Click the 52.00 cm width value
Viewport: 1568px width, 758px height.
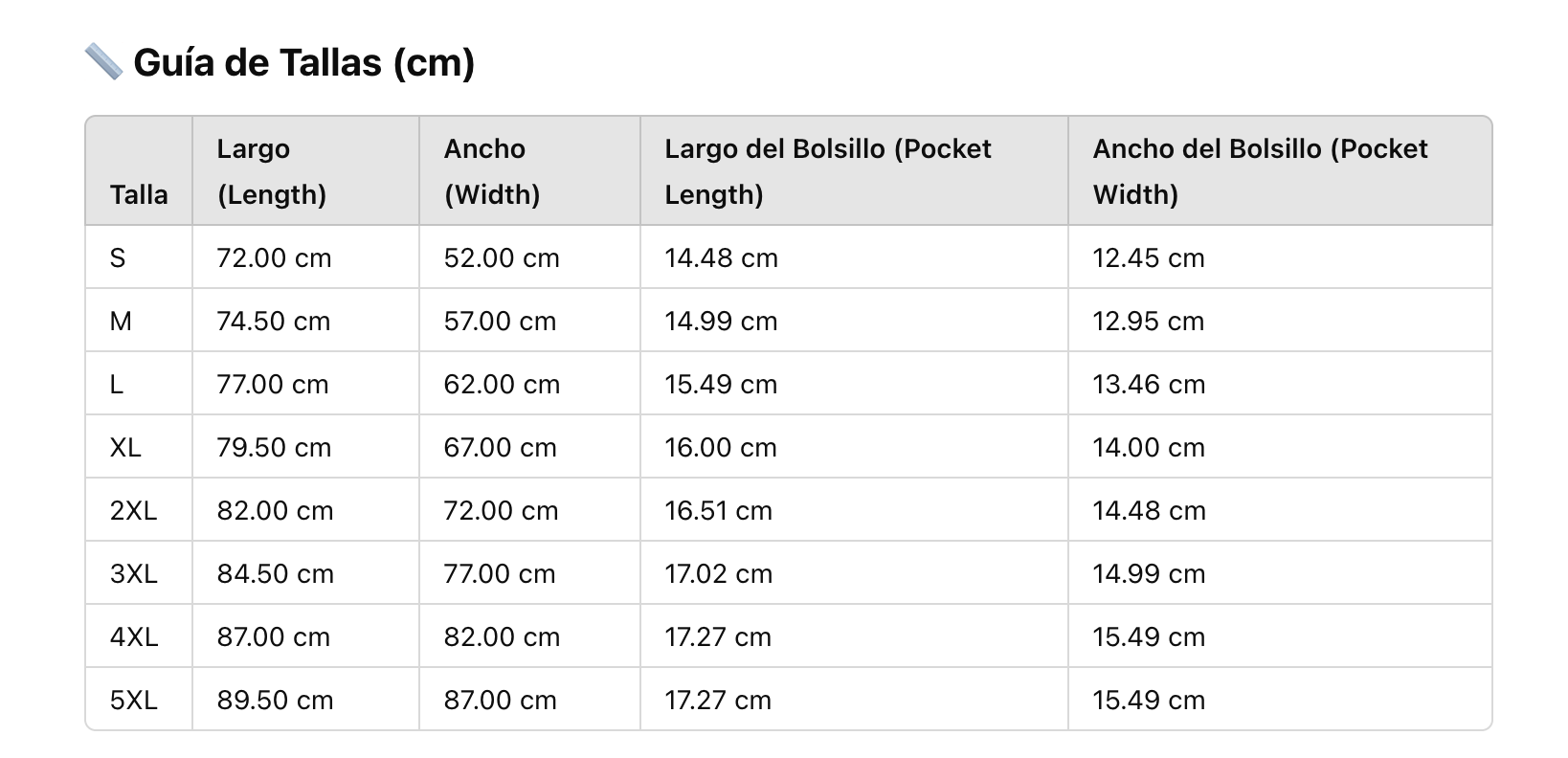502,257
